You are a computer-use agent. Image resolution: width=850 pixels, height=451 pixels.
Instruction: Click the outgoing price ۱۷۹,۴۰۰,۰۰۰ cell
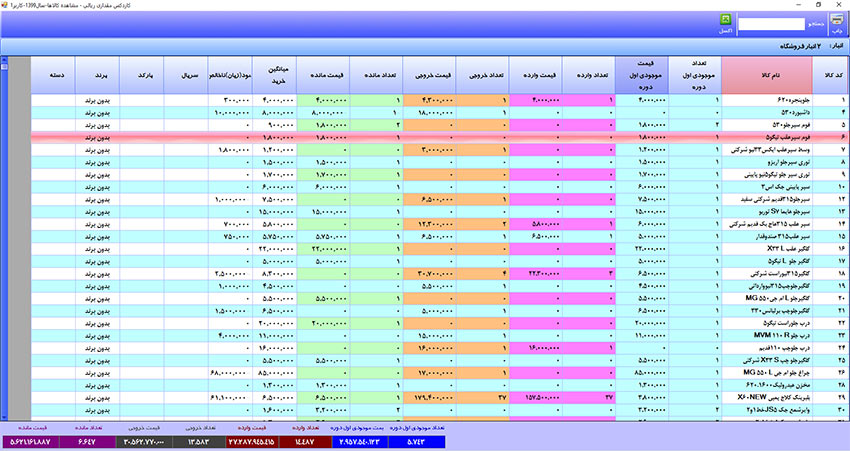pos(430,398)
